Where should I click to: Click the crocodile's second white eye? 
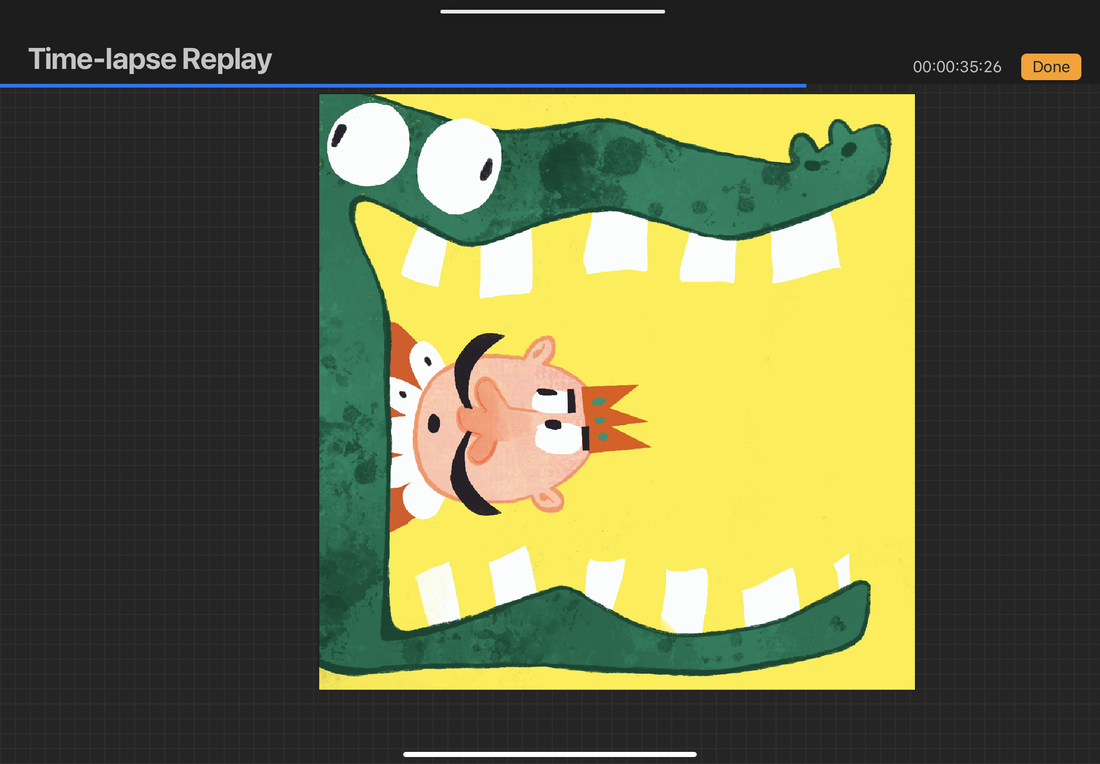(458, 165)
